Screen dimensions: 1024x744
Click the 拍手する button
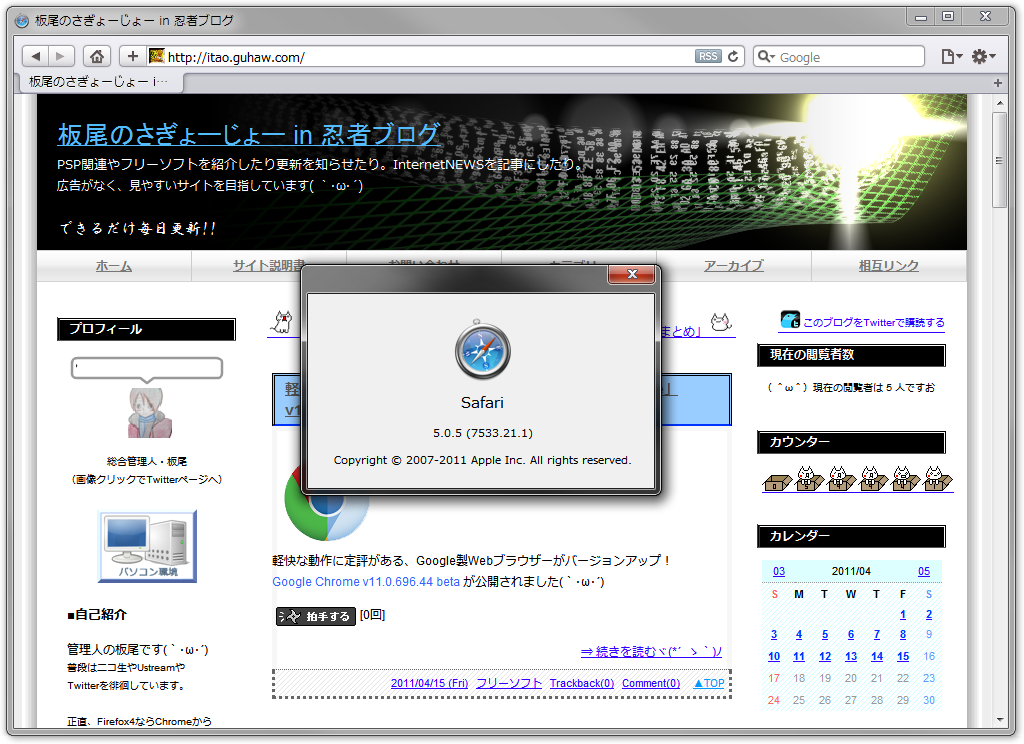tap(315, 616)
